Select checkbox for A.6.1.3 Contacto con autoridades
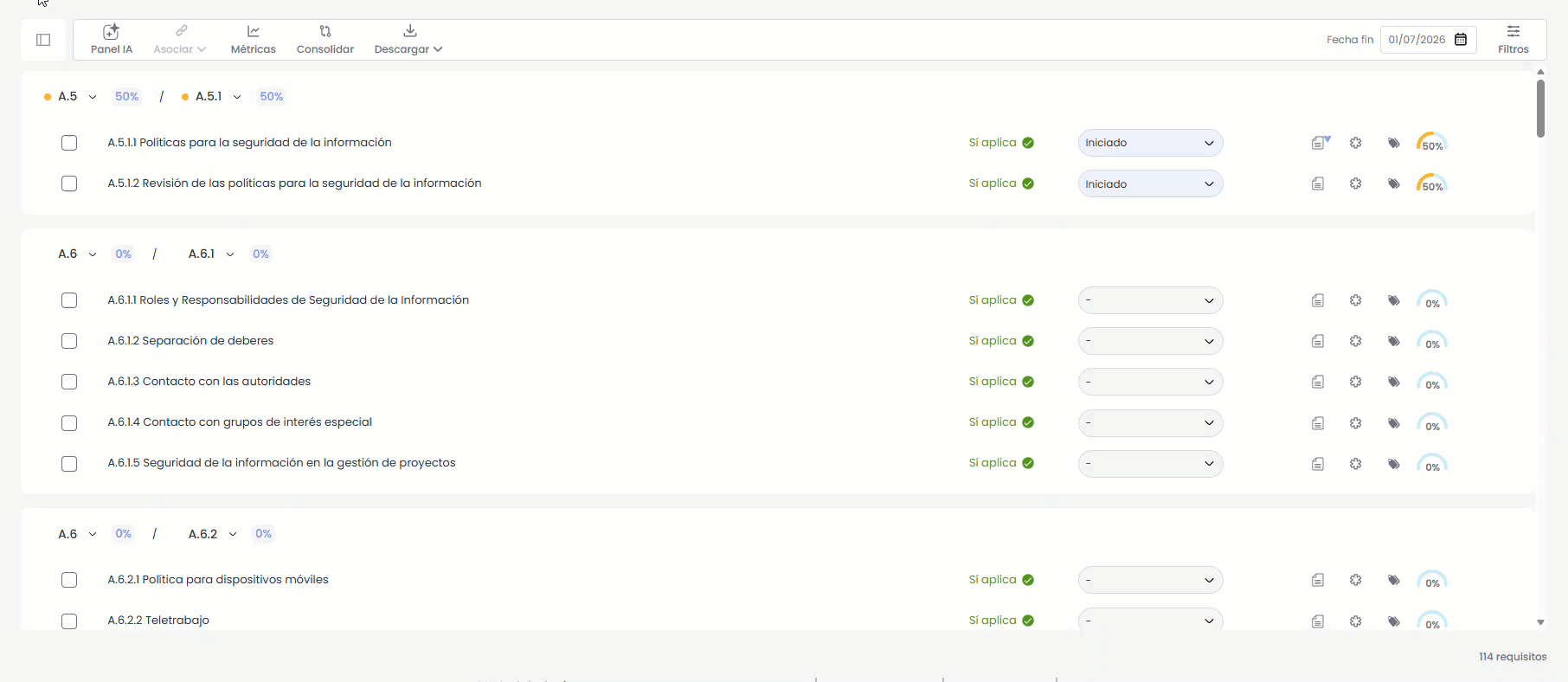Viewport: 1568px width, 682px height. point(69,382)
